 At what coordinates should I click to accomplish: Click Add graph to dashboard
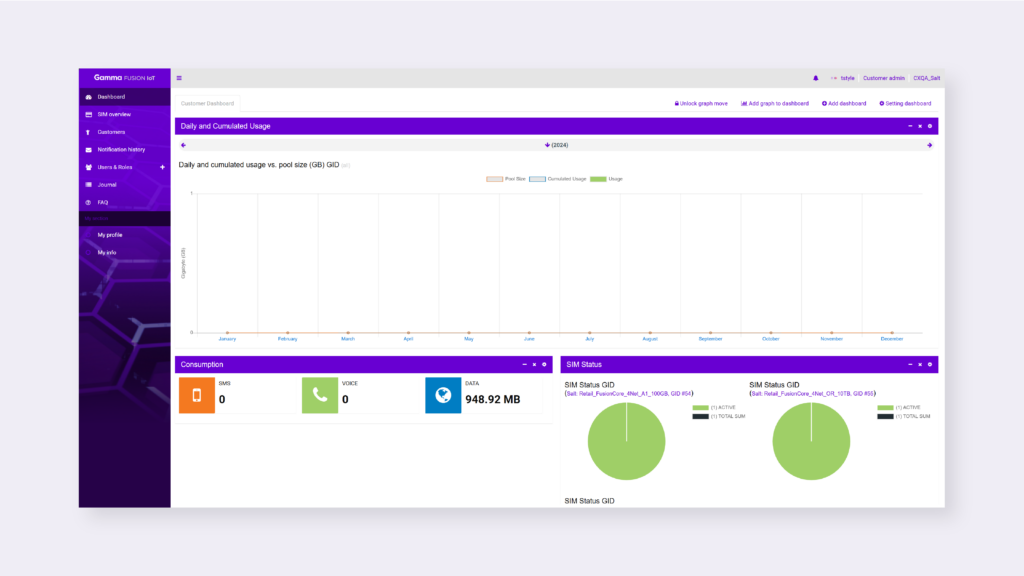(775, 103)
